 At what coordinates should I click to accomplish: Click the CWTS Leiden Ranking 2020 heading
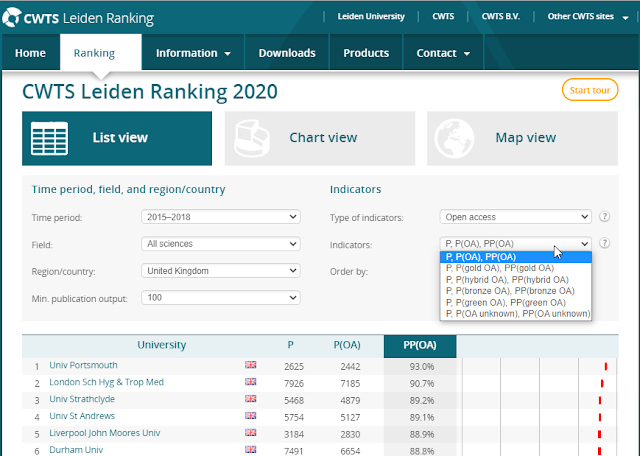(x=150, y=91)
